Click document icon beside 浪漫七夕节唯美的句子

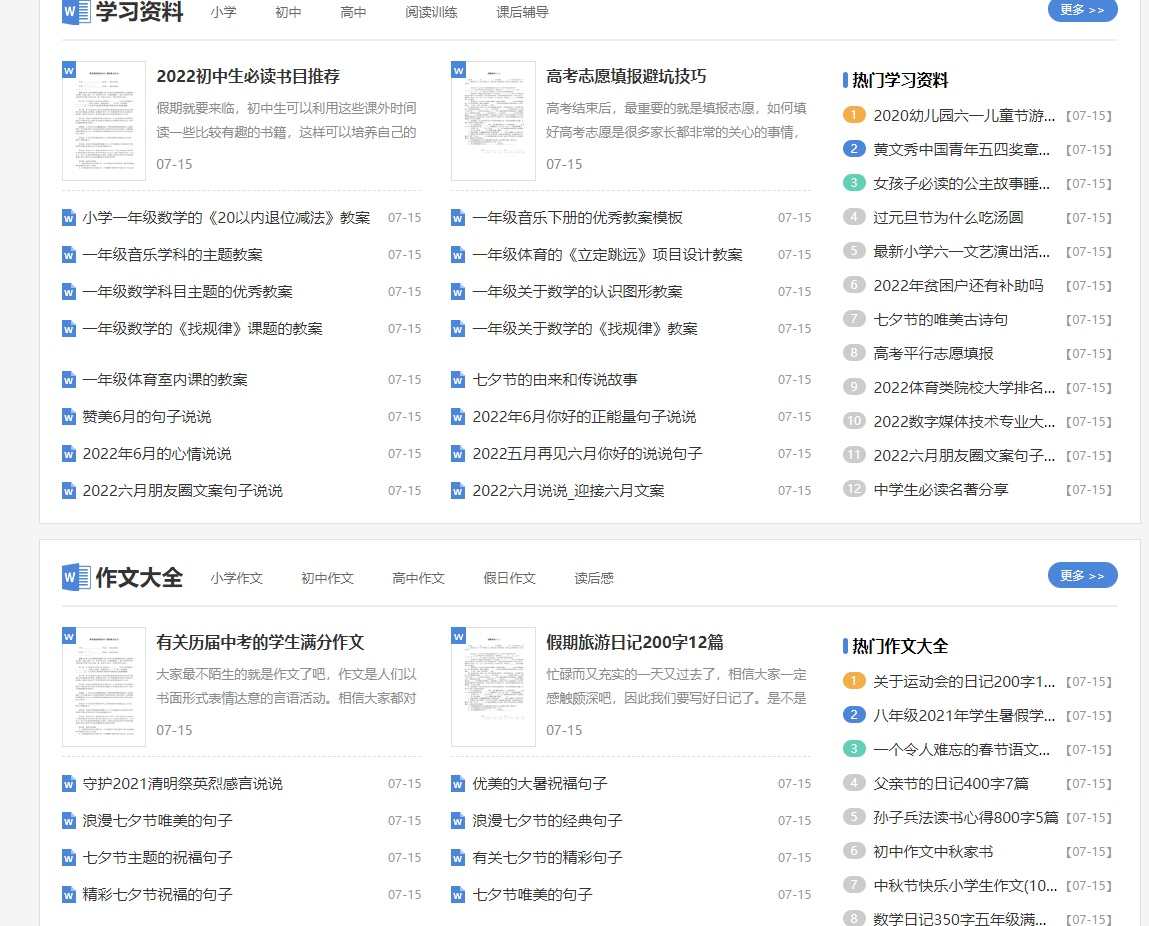coord(69,821)
